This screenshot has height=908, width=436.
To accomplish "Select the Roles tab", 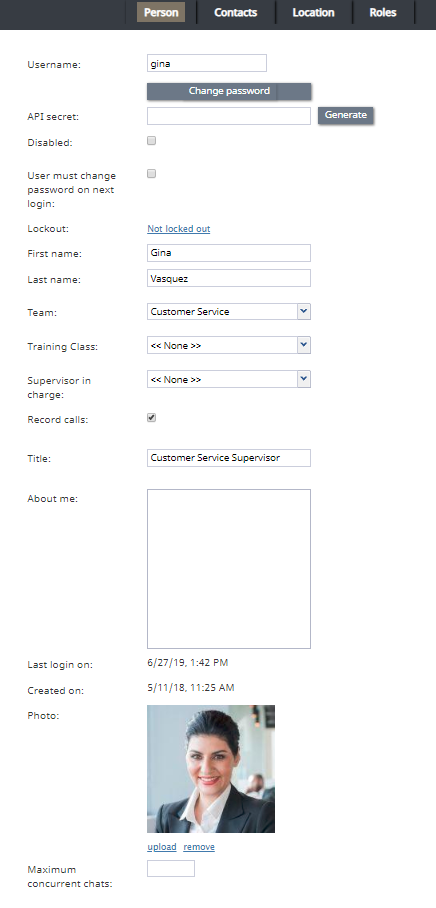I will 383,13.
